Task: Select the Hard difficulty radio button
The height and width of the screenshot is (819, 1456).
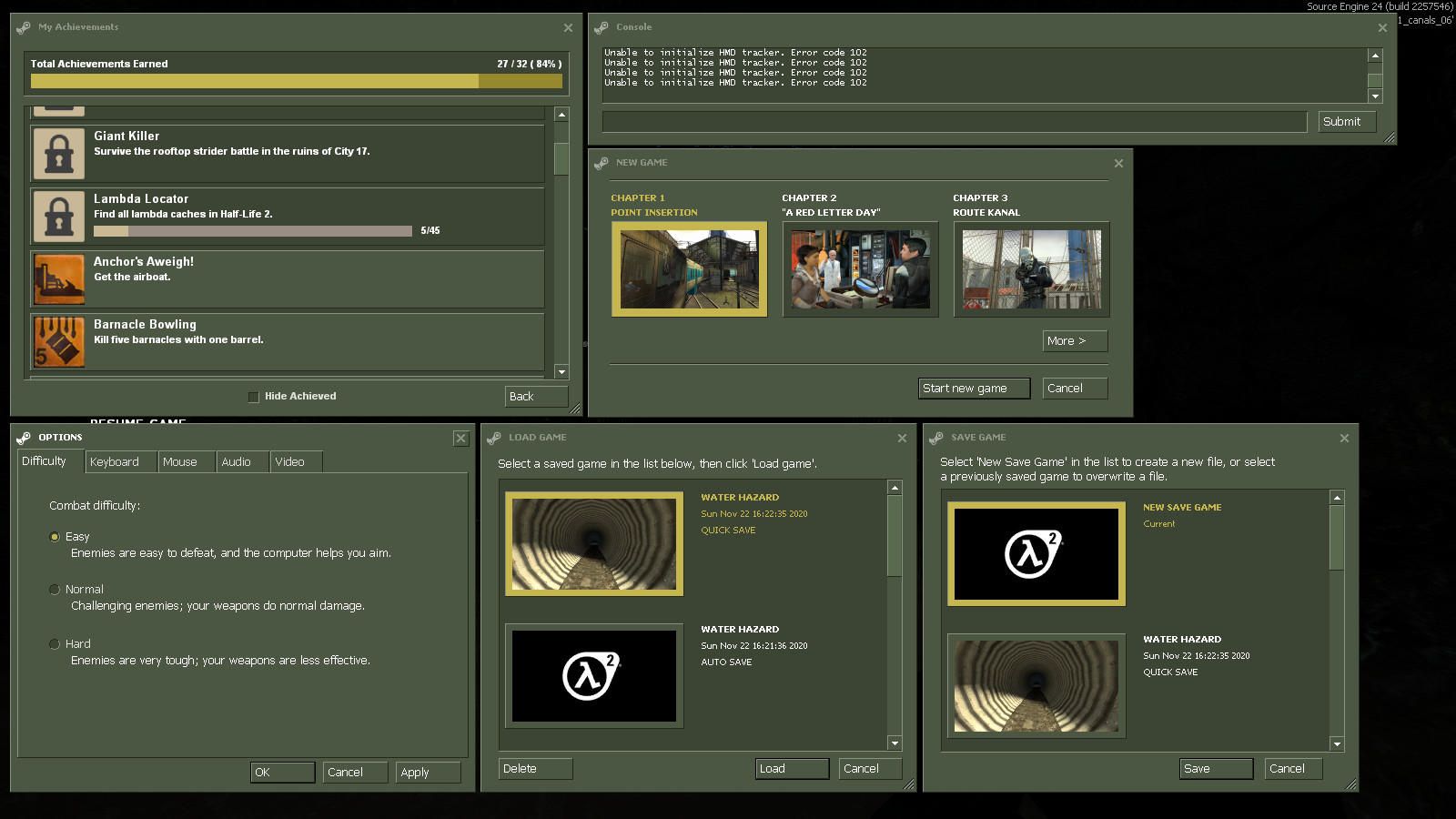Action: click(x=55, y=643)
